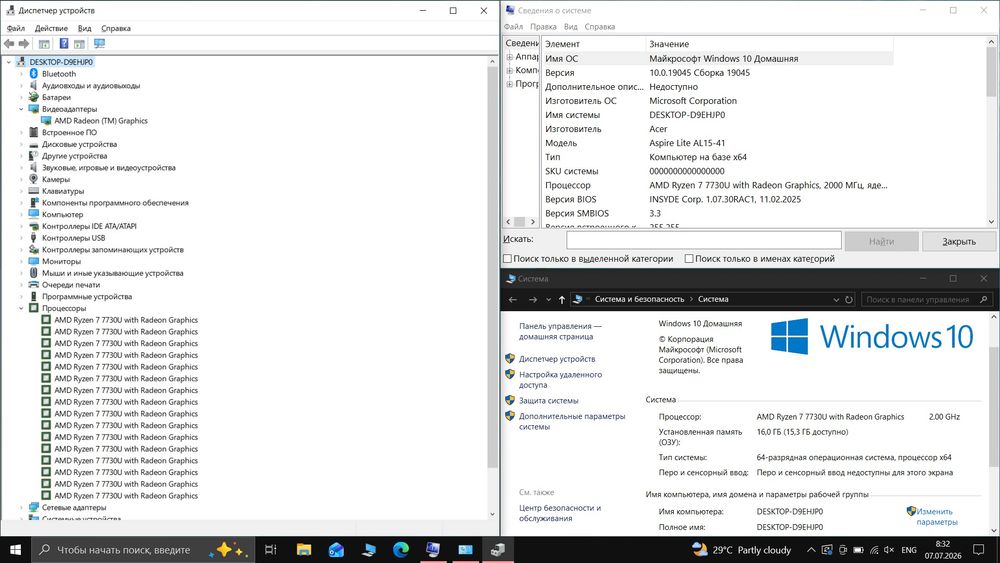Select the Модель Aspire Lite AL15-41 row

tap(717, 143)
